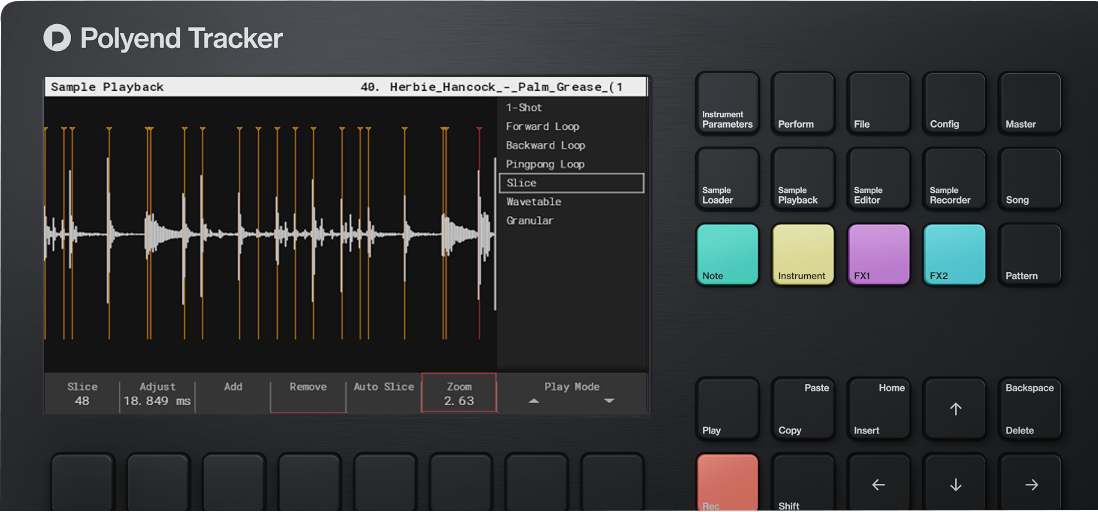Viewport: 1098px width, 512px height.
Task: Select Granular play mode
Action: coord(571,221)
